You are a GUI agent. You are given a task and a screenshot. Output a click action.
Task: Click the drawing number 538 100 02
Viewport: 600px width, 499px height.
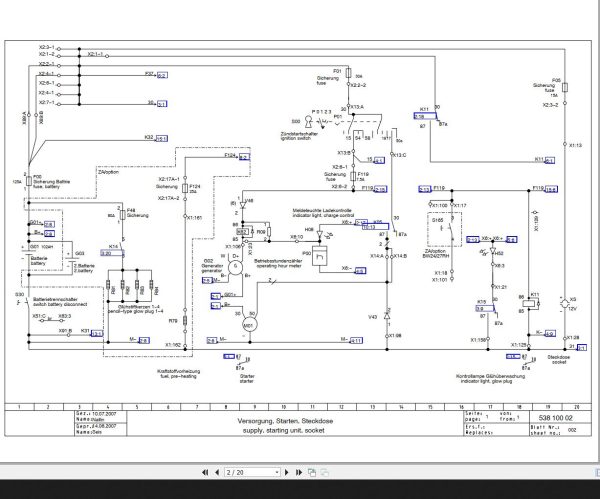tap(556, 418)
